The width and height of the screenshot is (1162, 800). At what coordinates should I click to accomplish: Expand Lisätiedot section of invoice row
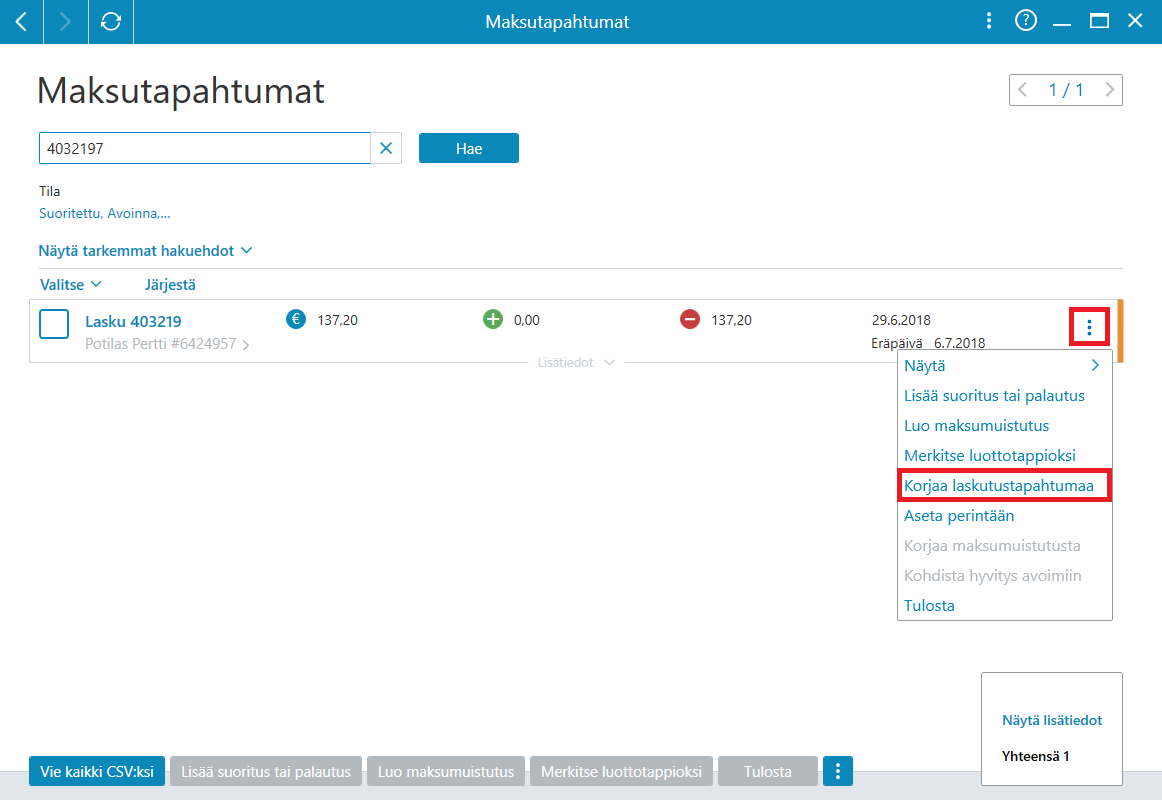tap(576, 362)
